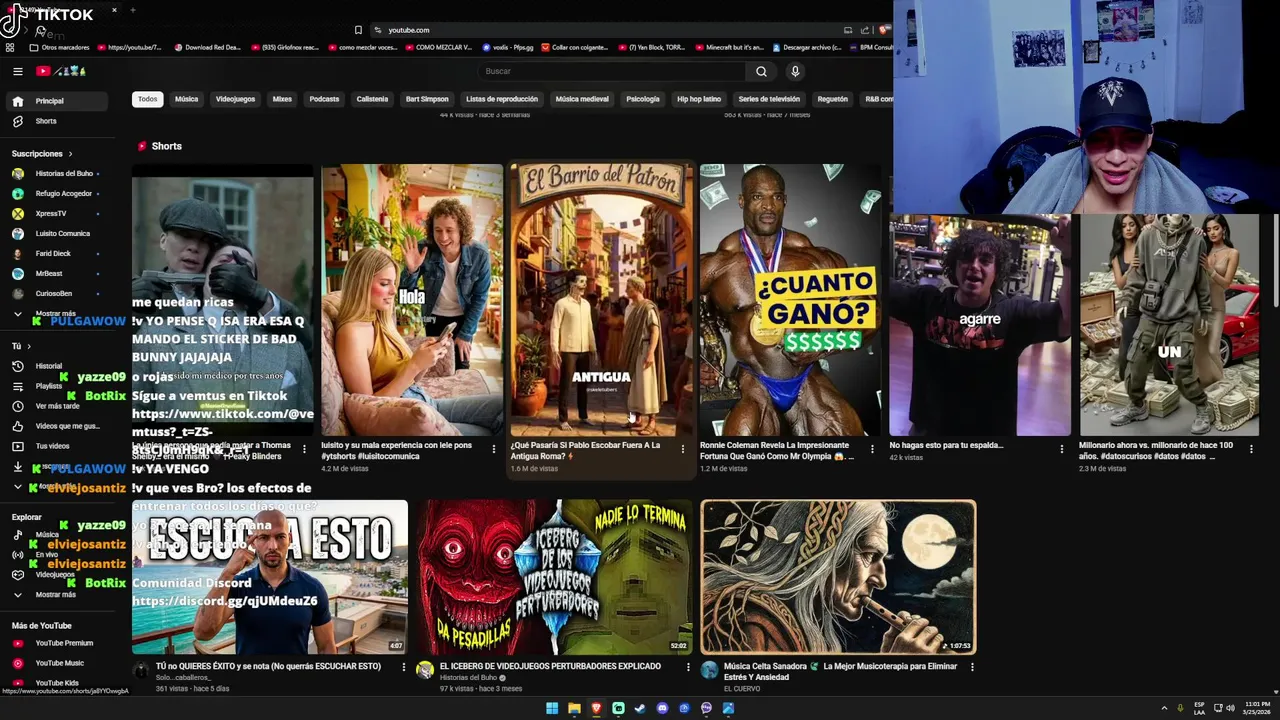The image size is (1280, 720).
Task: Expand the Suscripciones section chevron
Action: (x=70, y=154)
